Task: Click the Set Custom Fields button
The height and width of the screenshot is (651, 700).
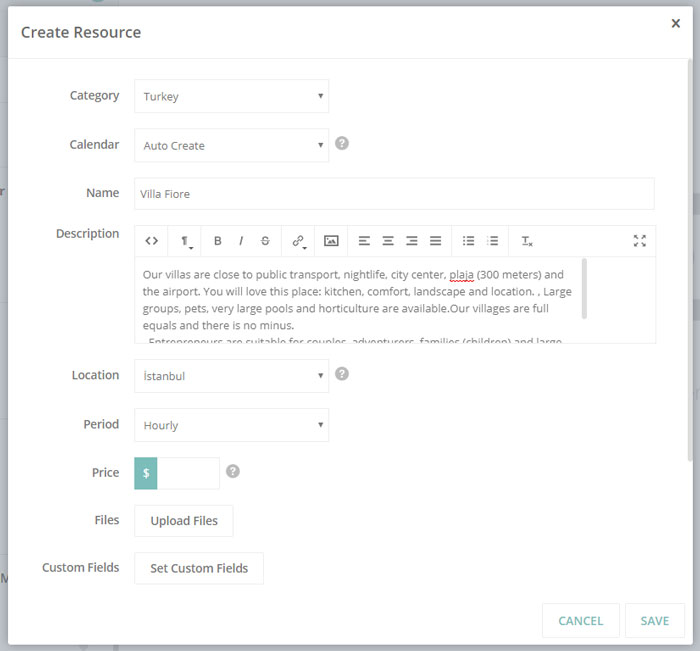Action: point(199,568)
